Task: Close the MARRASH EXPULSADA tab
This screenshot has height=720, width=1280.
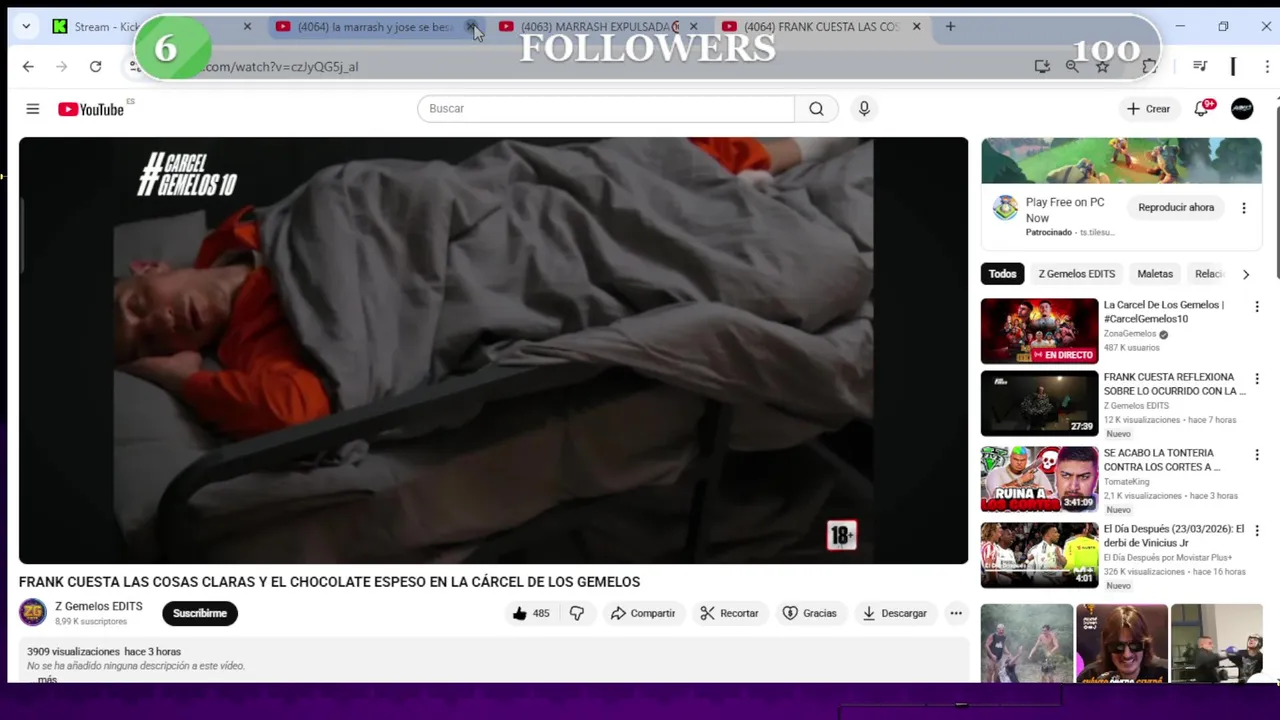Action: (693, 26)
